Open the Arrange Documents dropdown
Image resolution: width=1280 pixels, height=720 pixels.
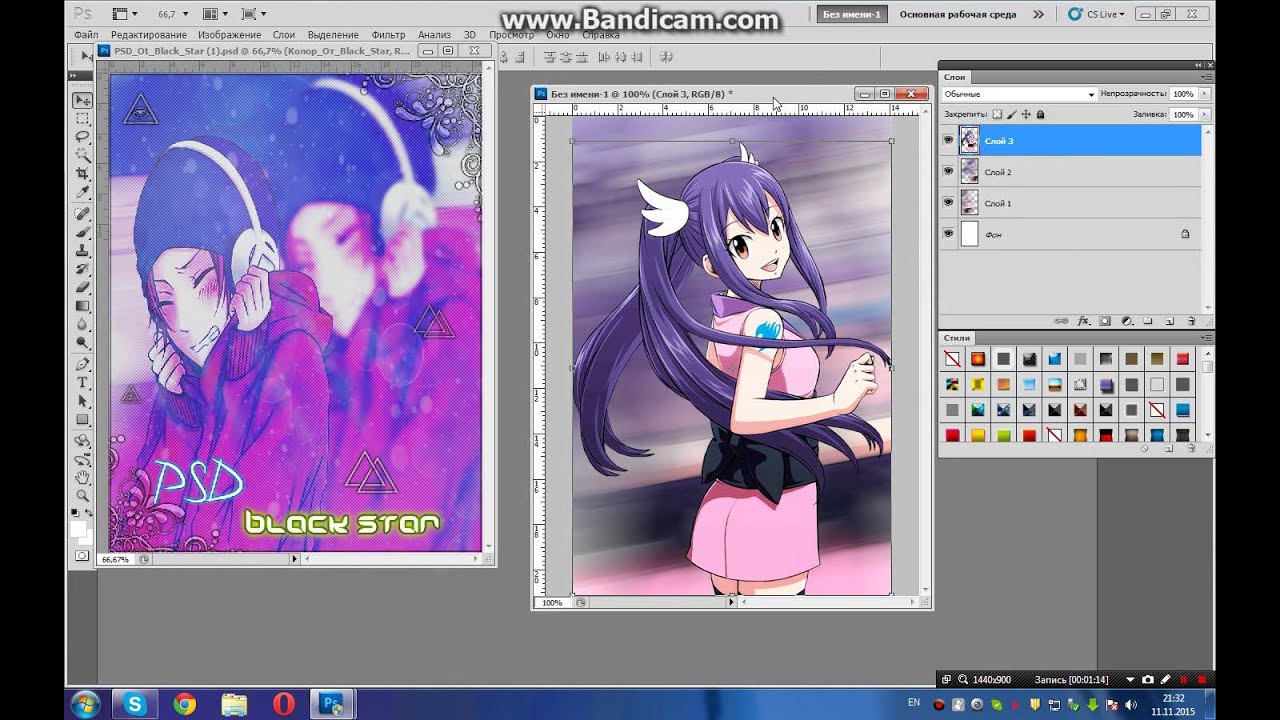click(214, 14)
